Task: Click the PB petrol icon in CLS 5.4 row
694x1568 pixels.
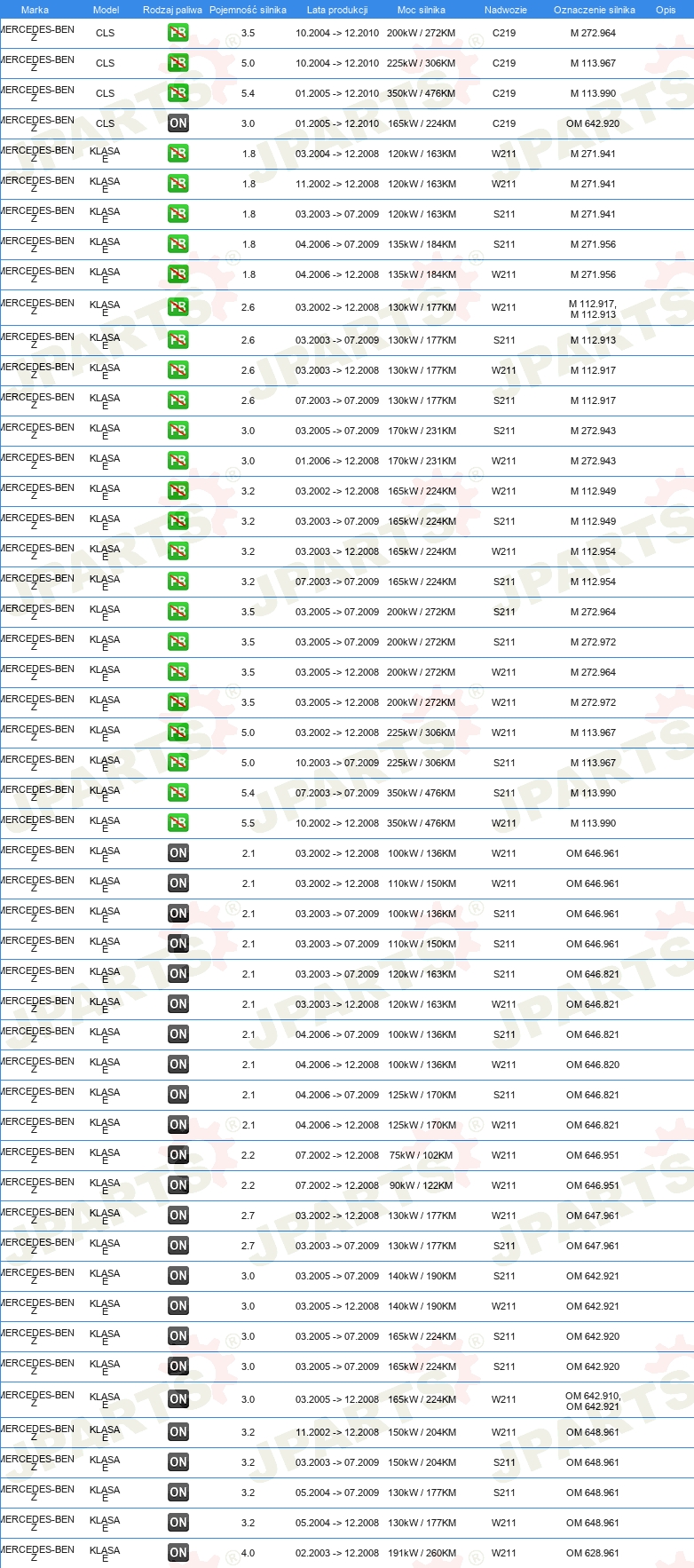Action: click(178, 93)
